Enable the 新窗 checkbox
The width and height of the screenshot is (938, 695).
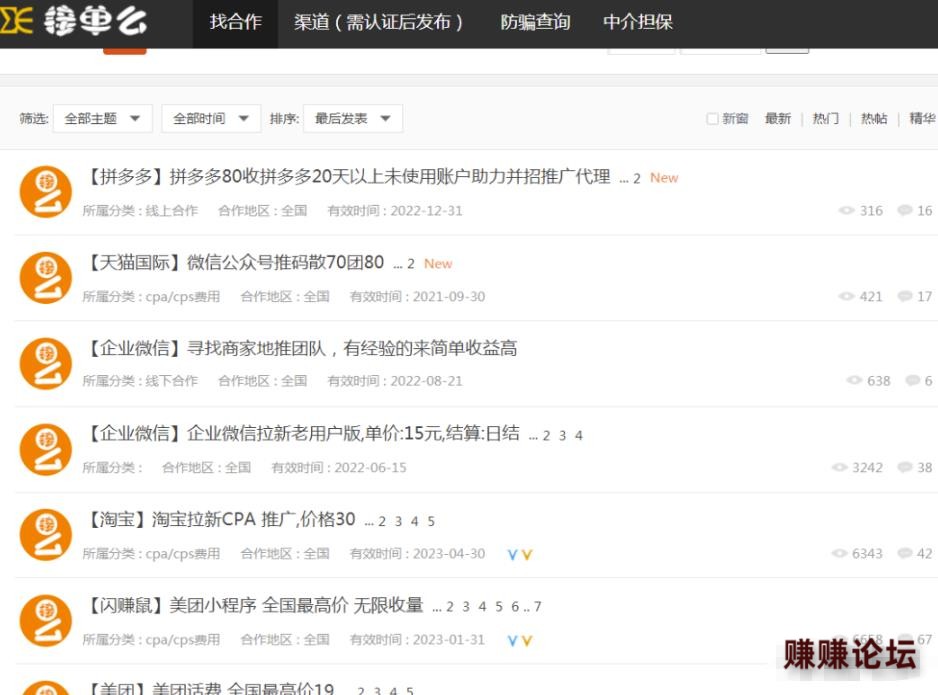(712, 118)
